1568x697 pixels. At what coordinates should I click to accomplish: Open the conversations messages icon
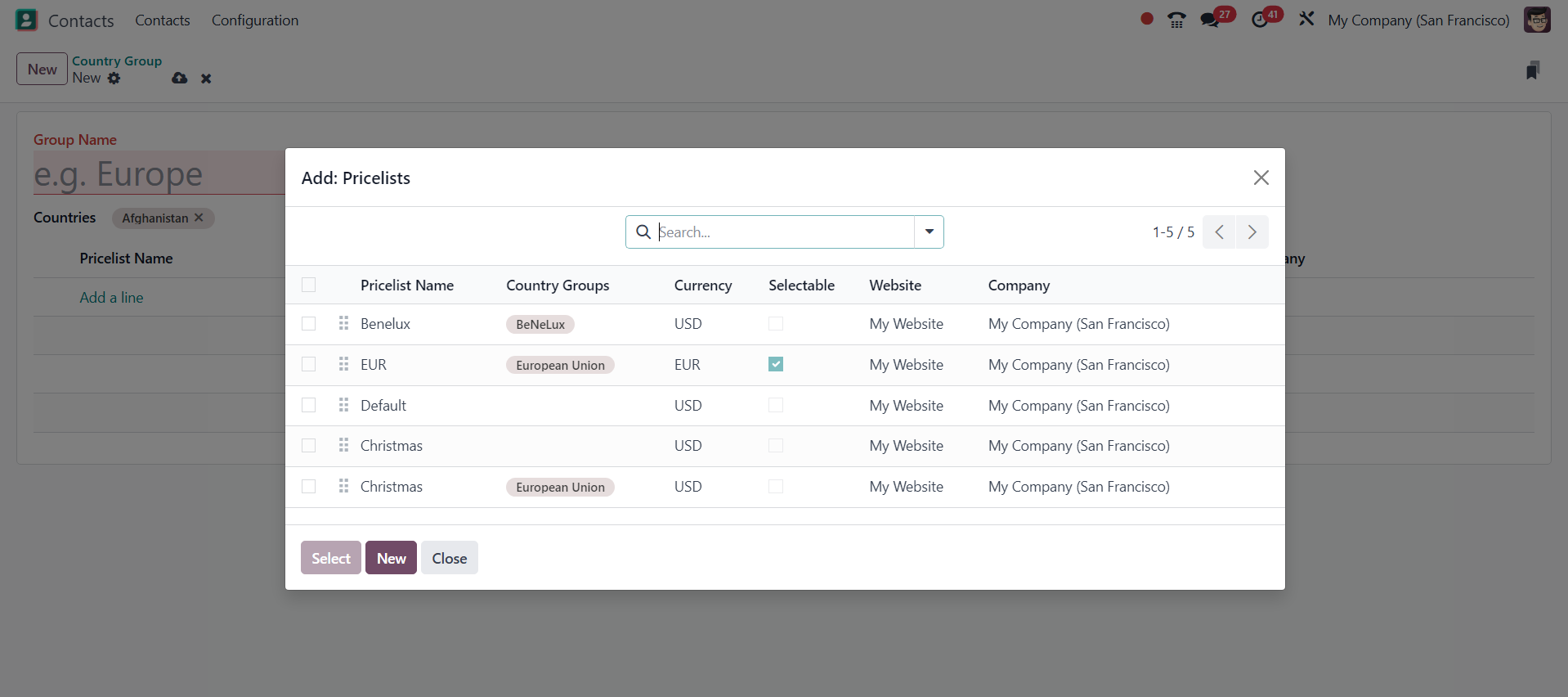point(1210,20)
